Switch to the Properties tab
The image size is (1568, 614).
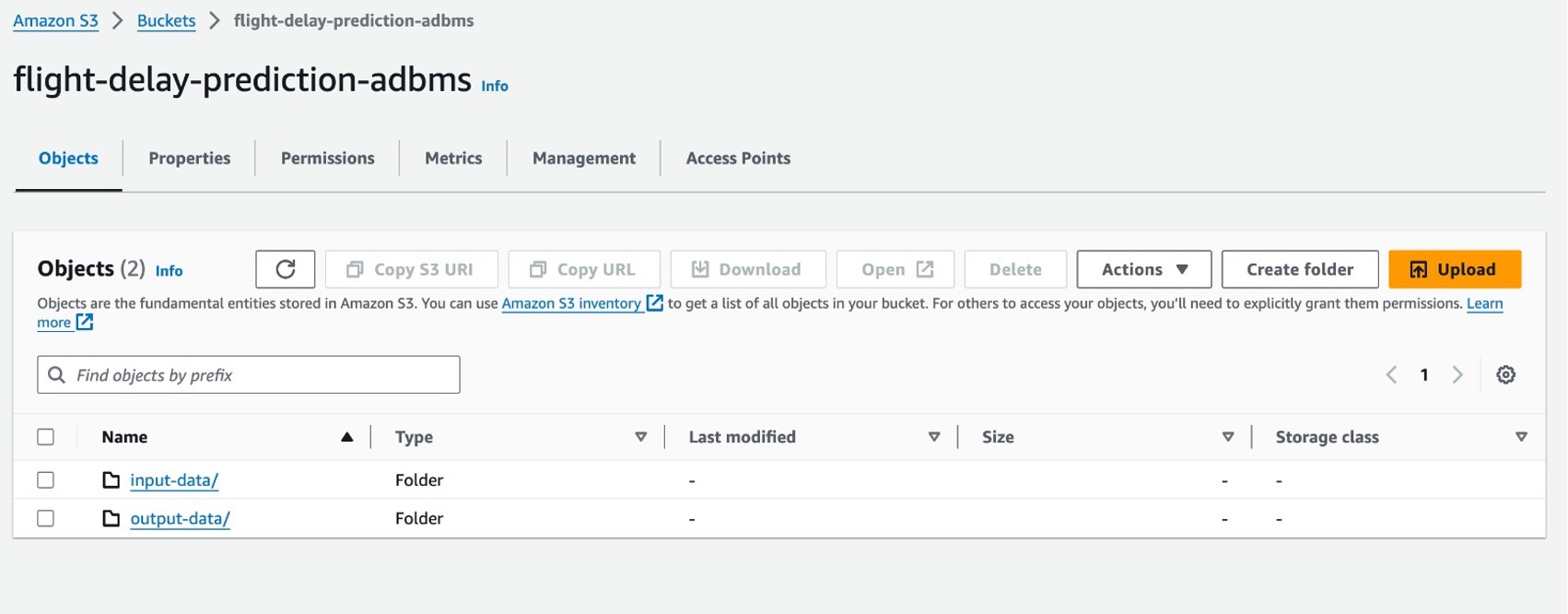190,159
